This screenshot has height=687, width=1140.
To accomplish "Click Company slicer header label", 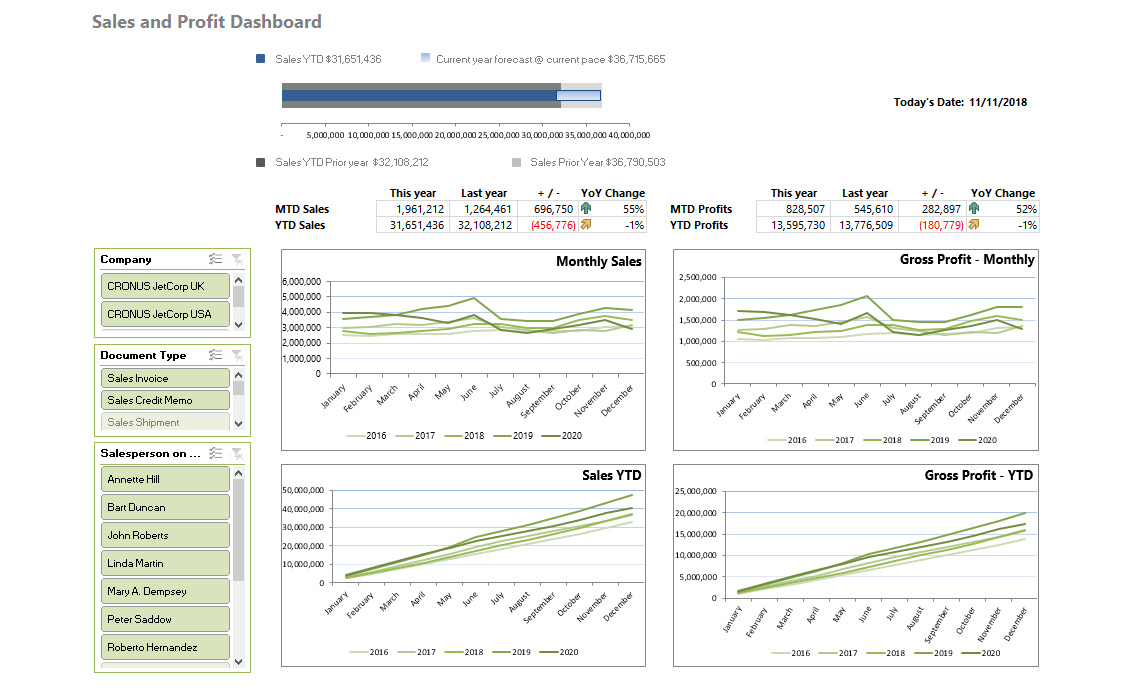I will click(126, 259).
